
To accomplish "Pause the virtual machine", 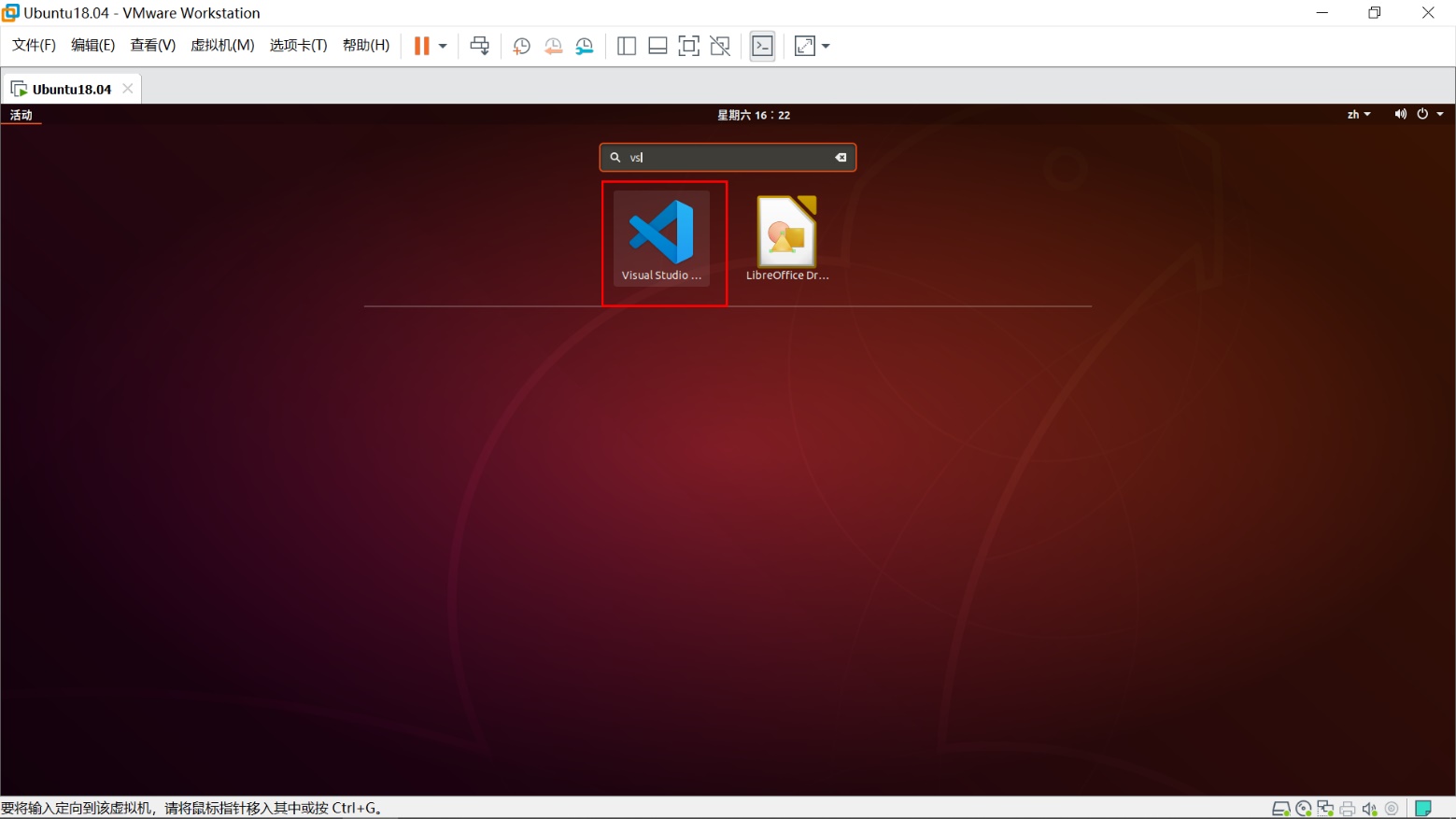I will [x=422, y=46].
